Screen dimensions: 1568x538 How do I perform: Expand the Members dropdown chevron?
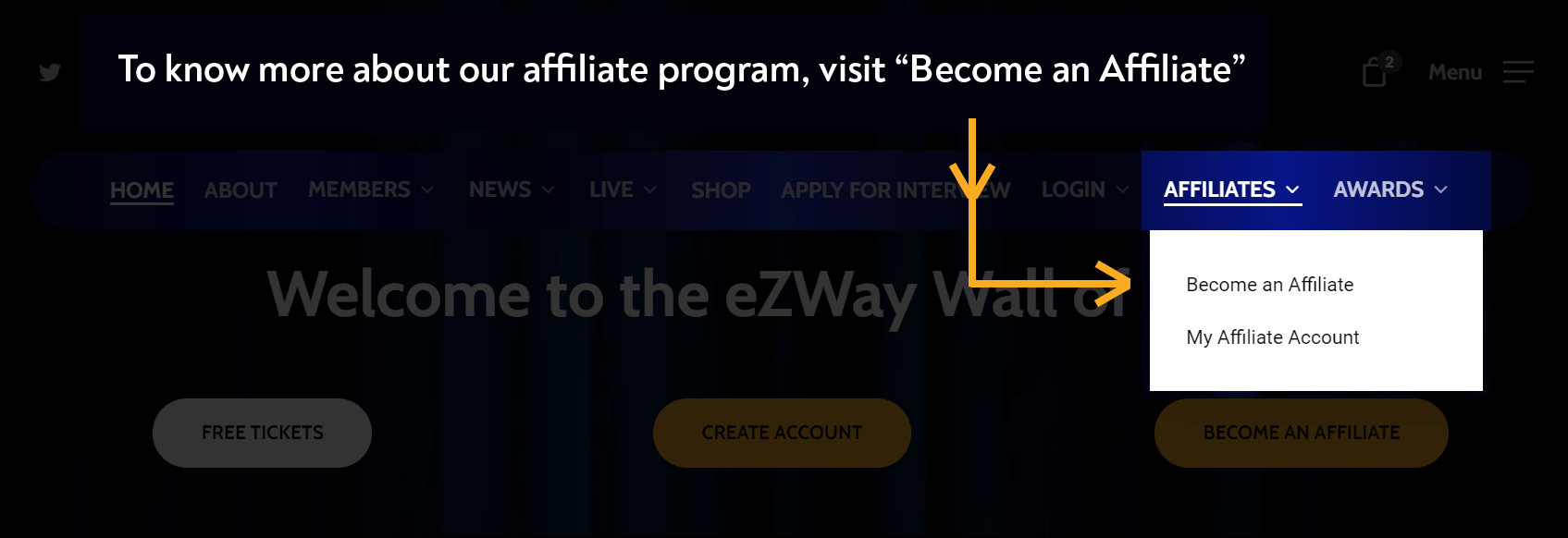(x=427, y=190)
